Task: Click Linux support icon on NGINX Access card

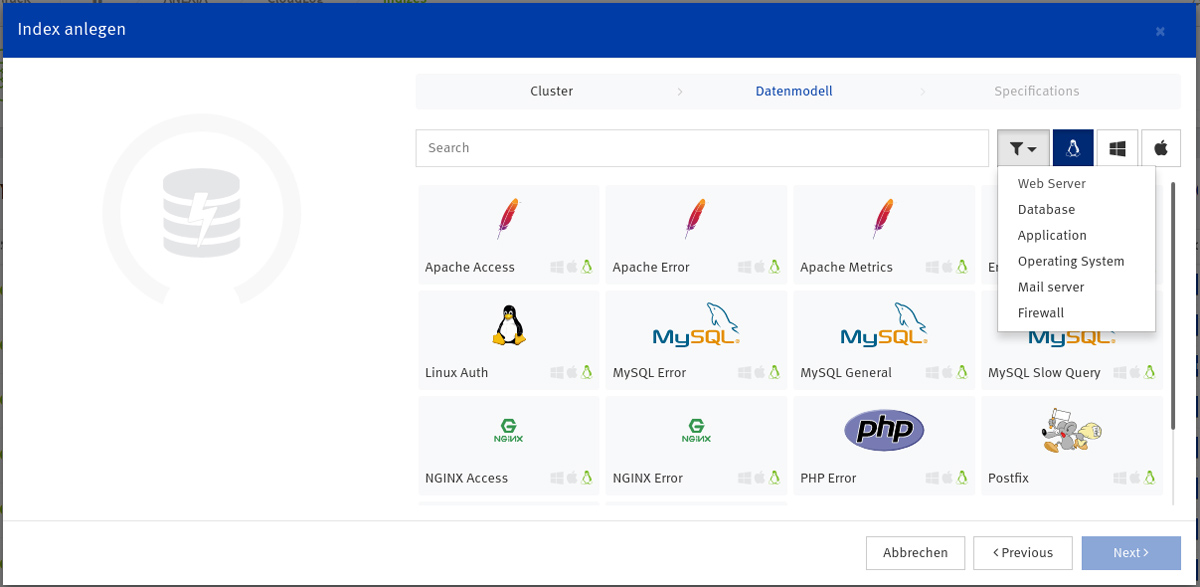Action: coord(588,478)
